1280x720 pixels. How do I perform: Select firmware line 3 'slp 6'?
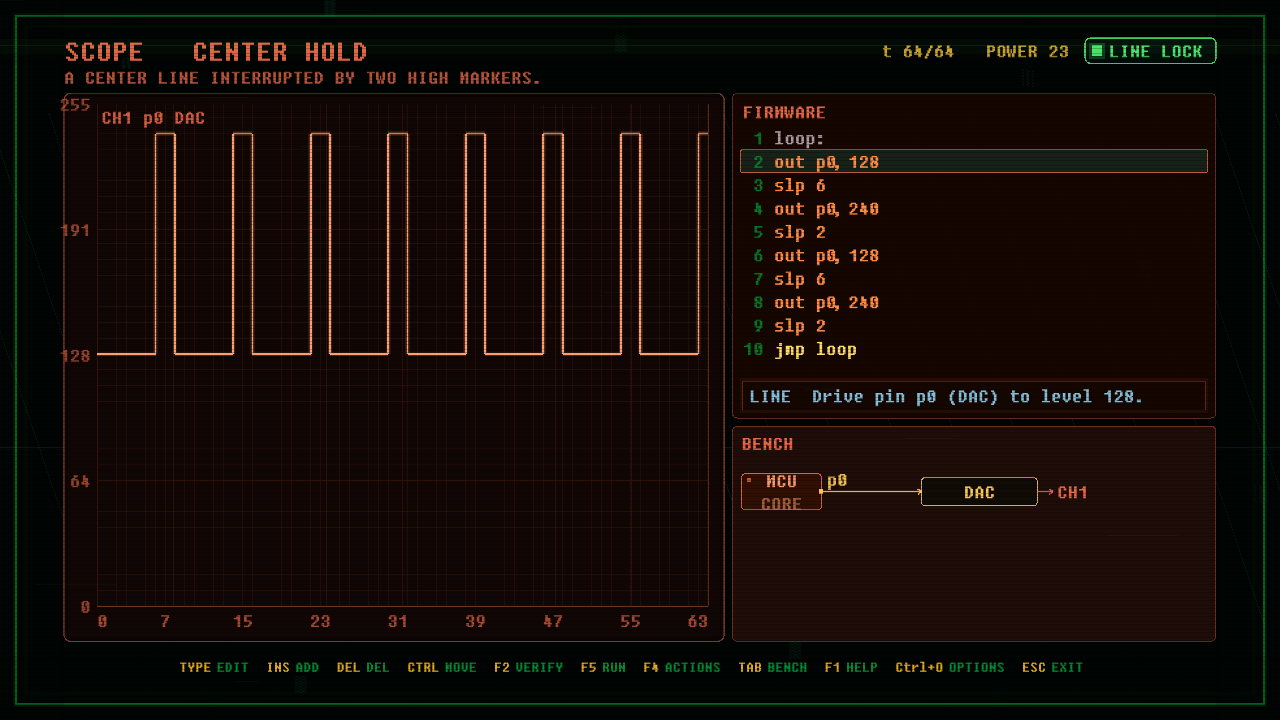[x=973, y=186]
